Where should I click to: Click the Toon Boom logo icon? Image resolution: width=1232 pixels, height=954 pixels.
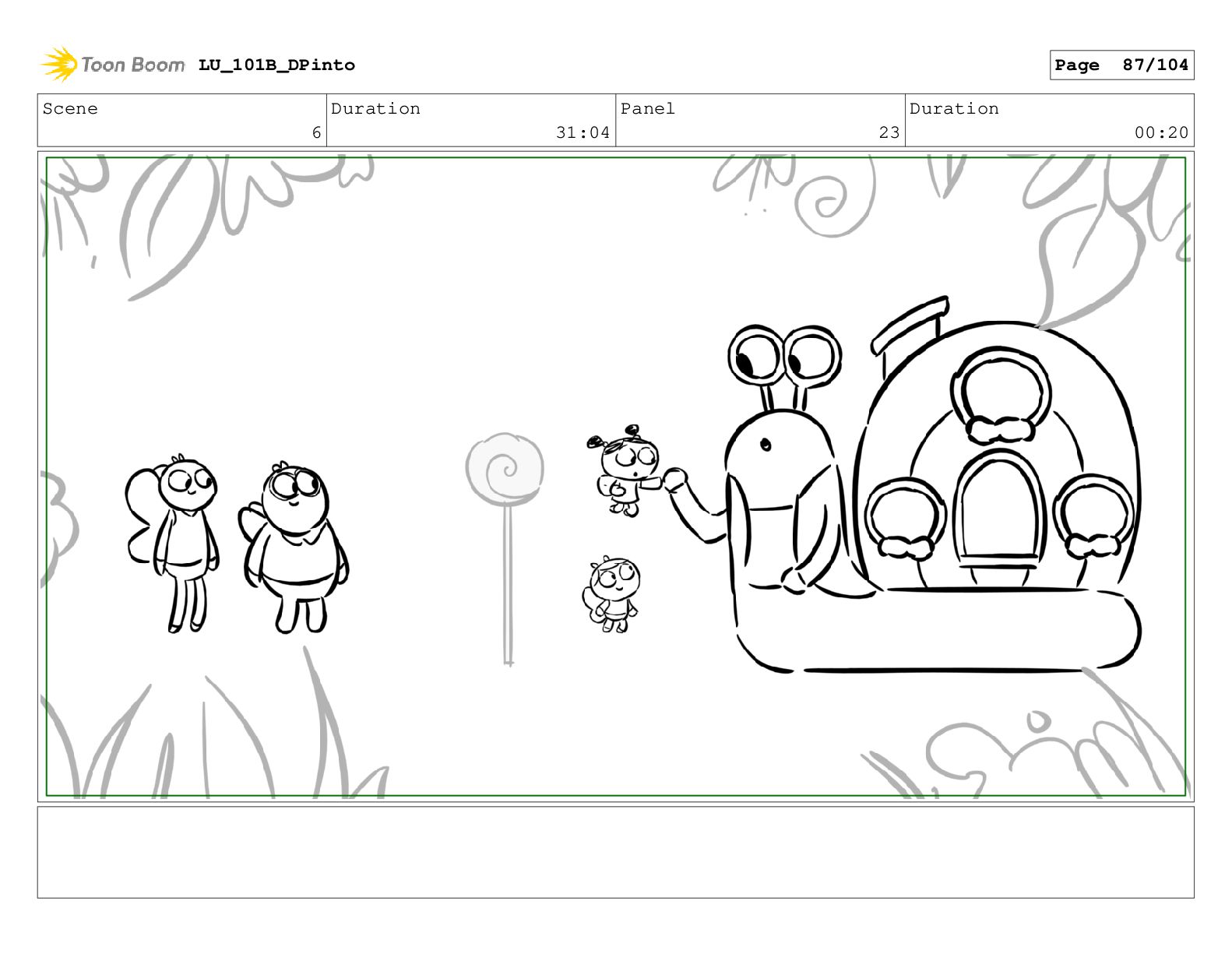59,64
